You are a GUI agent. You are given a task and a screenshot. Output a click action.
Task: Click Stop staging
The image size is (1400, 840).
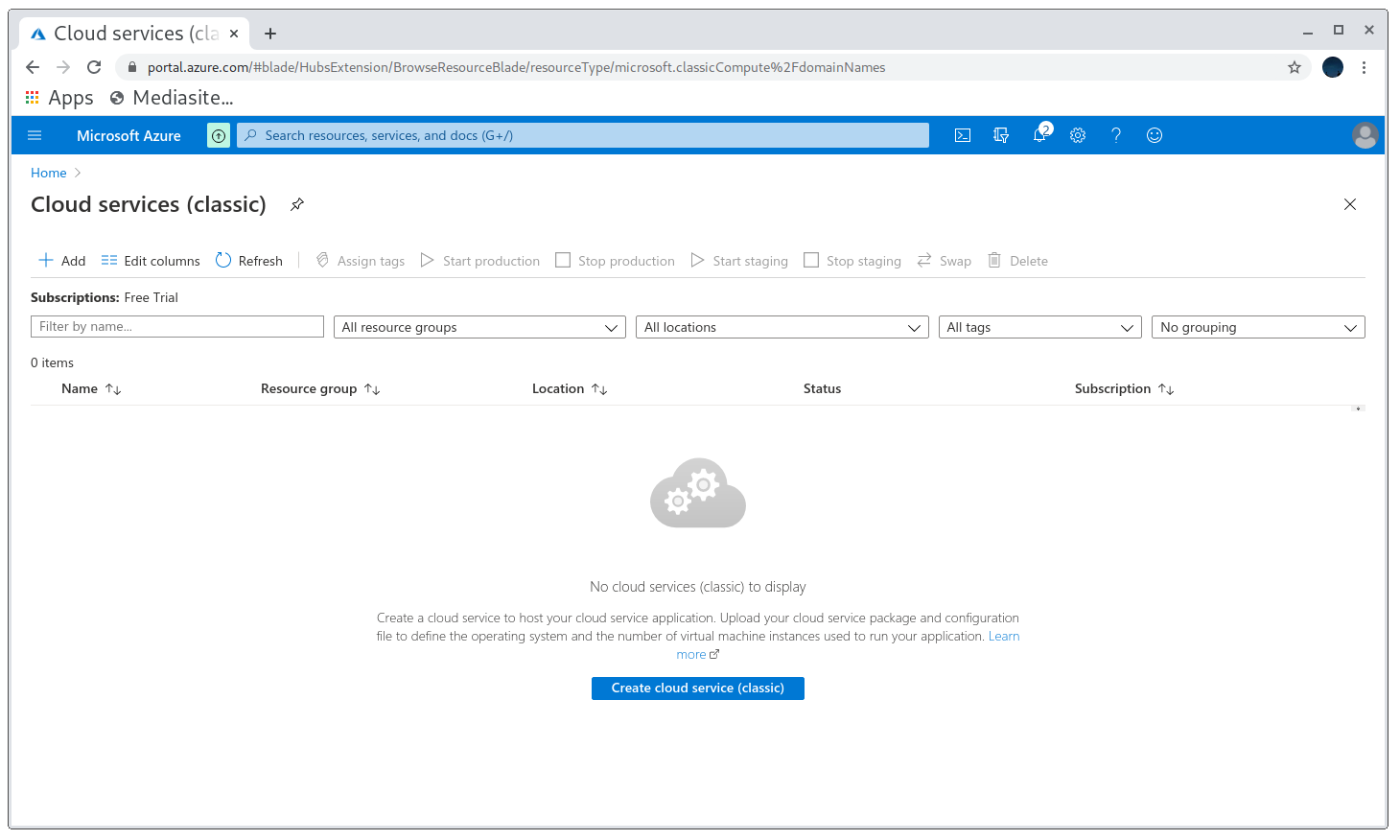852,261
